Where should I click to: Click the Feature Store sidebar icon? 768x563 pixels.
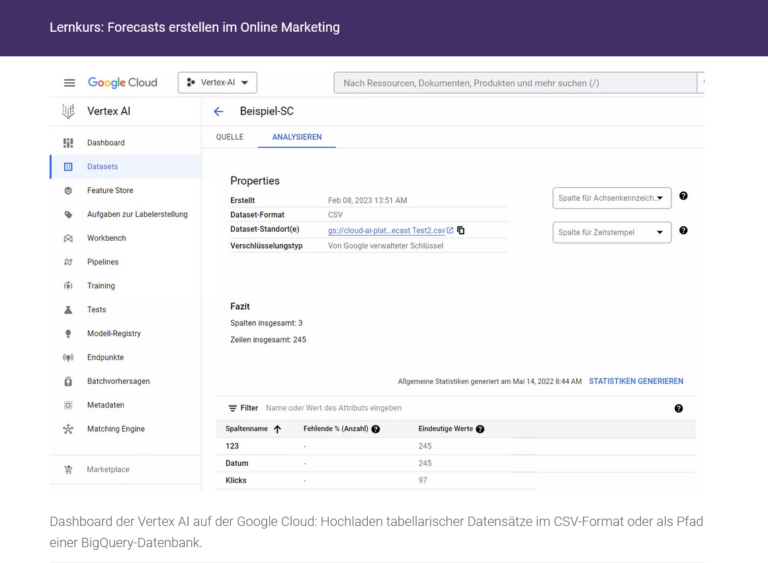pos(68,191)
